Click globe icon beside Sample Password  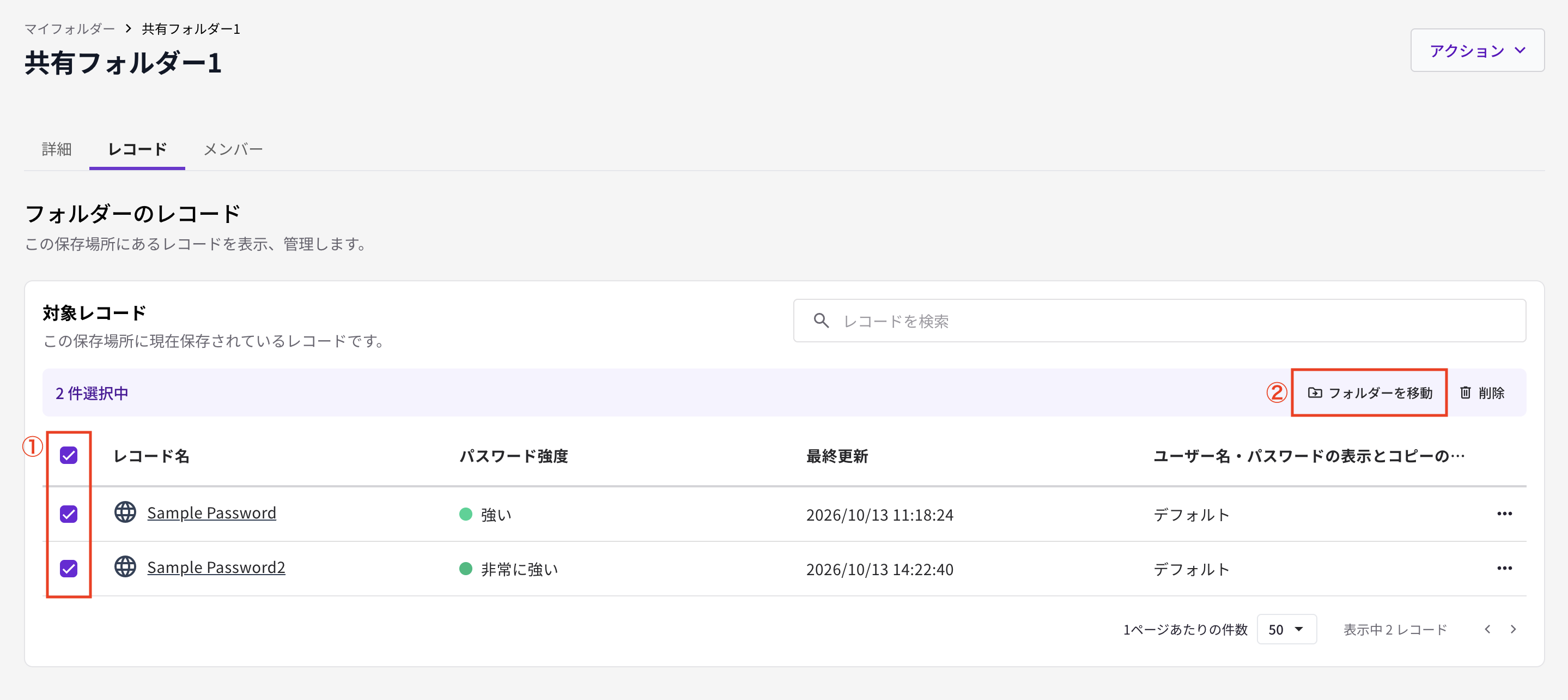coord(125,512)
